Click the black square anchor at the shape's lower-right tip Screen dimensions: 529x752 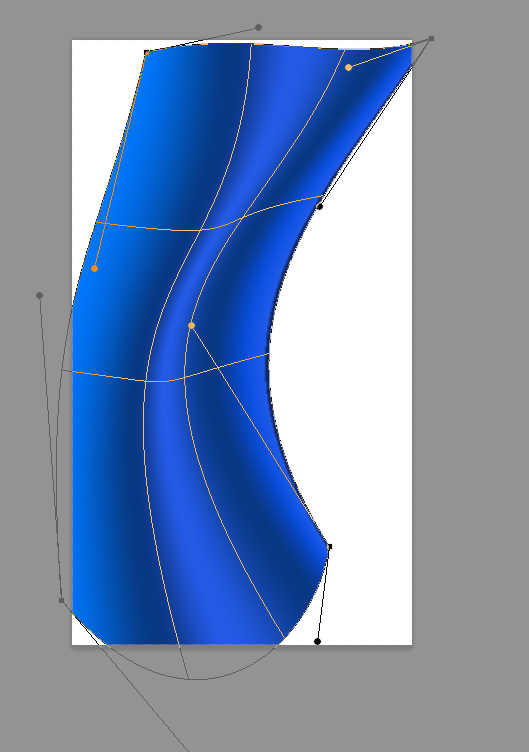[x=329, y=546]
